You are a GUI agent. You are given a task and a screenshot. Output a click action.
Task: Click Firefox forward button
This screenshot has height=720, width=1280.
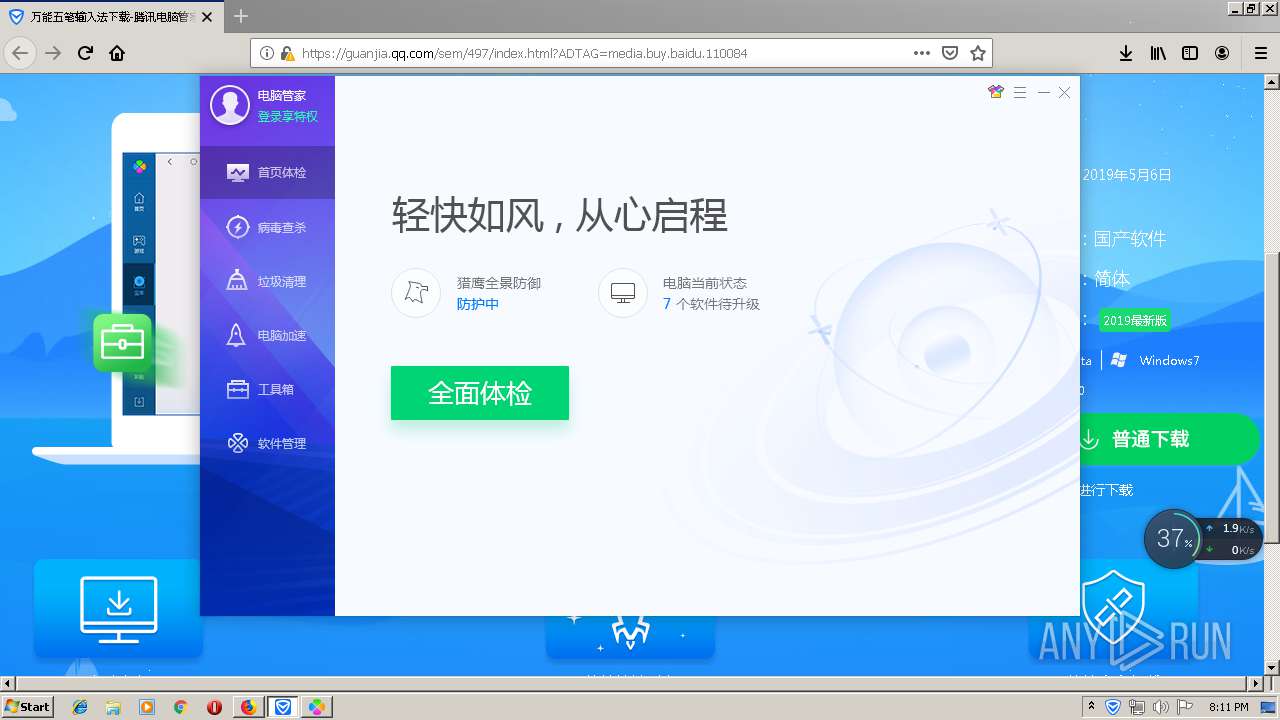(53, 53)
